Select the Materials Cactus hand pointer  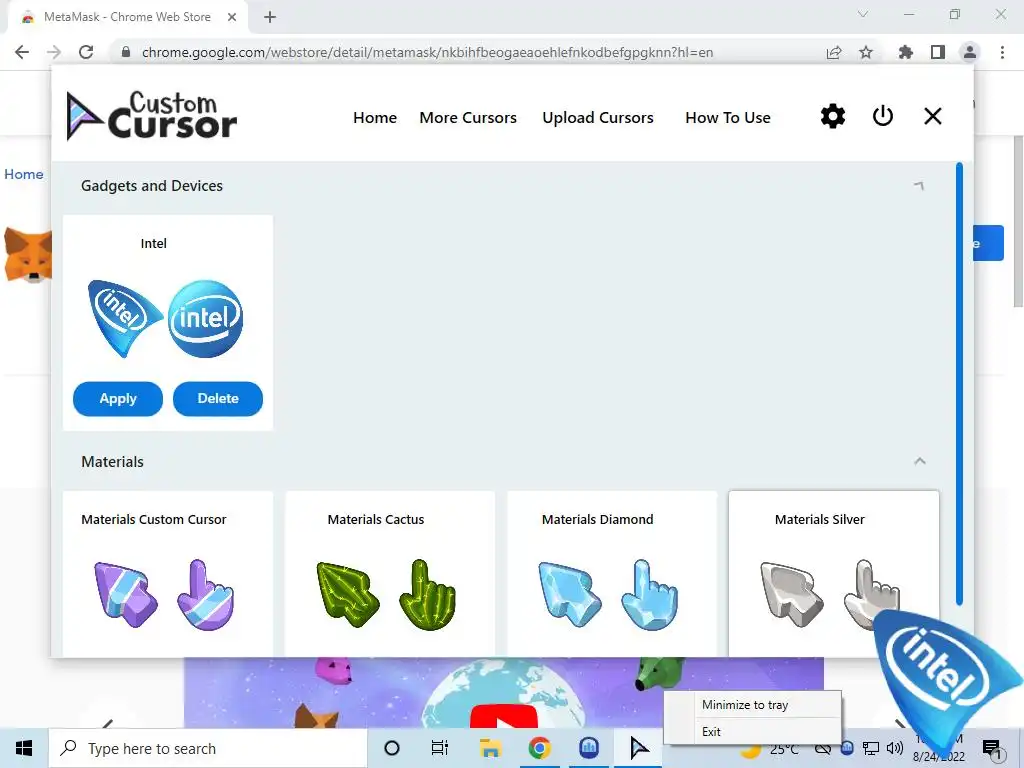(427, 594)
